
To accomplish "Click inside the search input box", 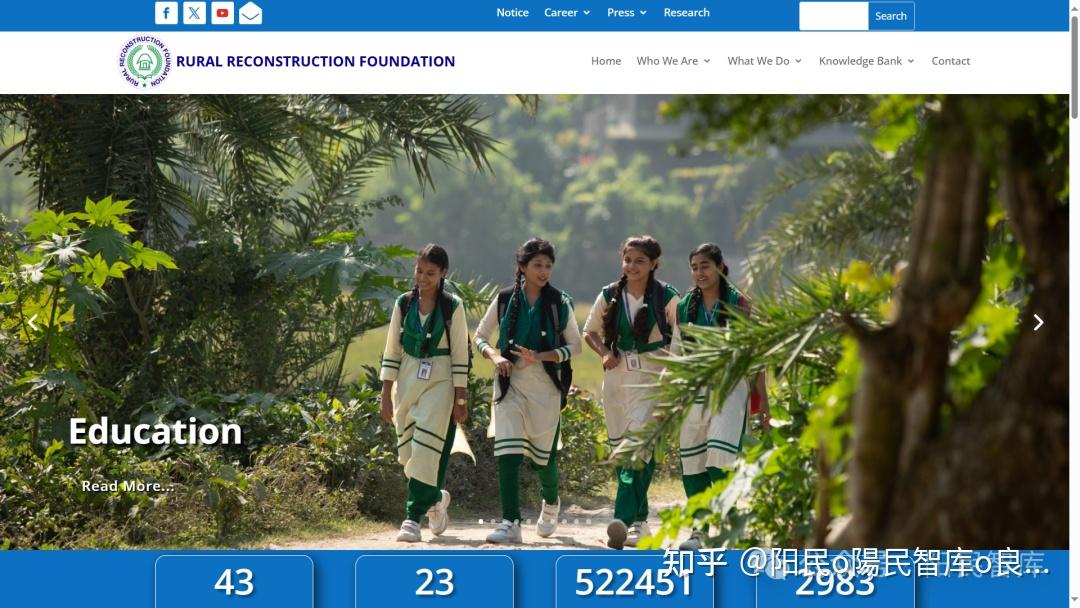I will tap(833, 16).
